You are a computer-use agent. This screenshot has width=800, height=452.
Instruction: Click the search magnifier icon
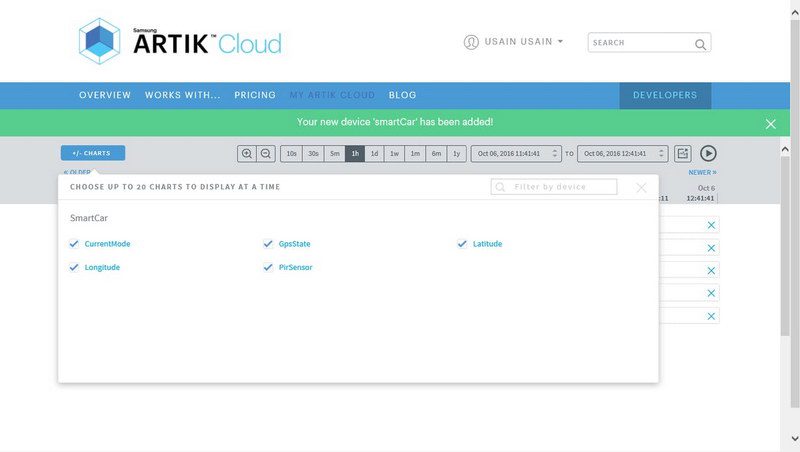pyautogui.click(x=701, y=44)
